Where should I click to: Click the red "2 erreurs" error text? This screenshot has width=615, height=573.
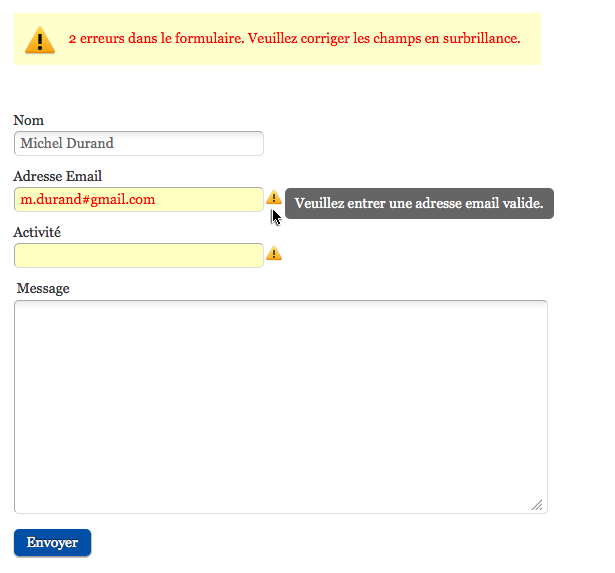click(x=96, y=40)
